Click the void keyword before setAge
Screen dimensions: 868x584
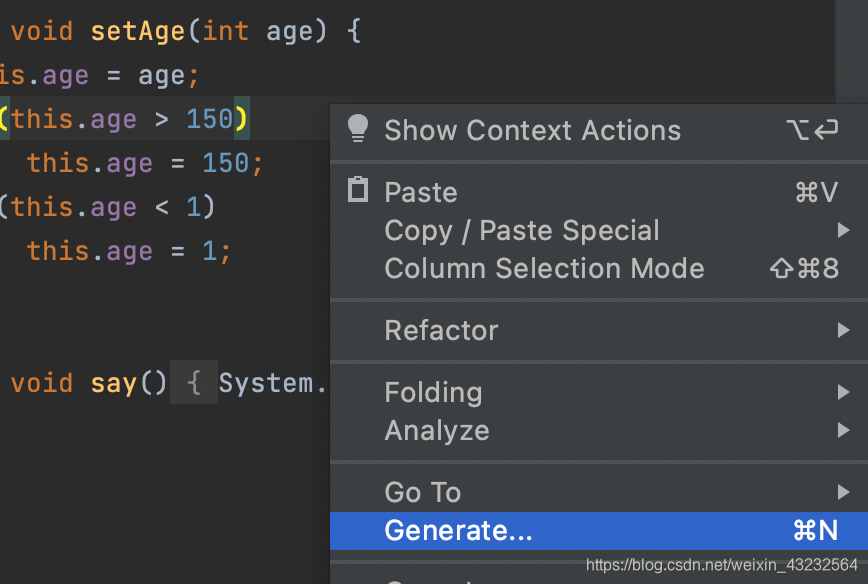click(x=41, y=31)
